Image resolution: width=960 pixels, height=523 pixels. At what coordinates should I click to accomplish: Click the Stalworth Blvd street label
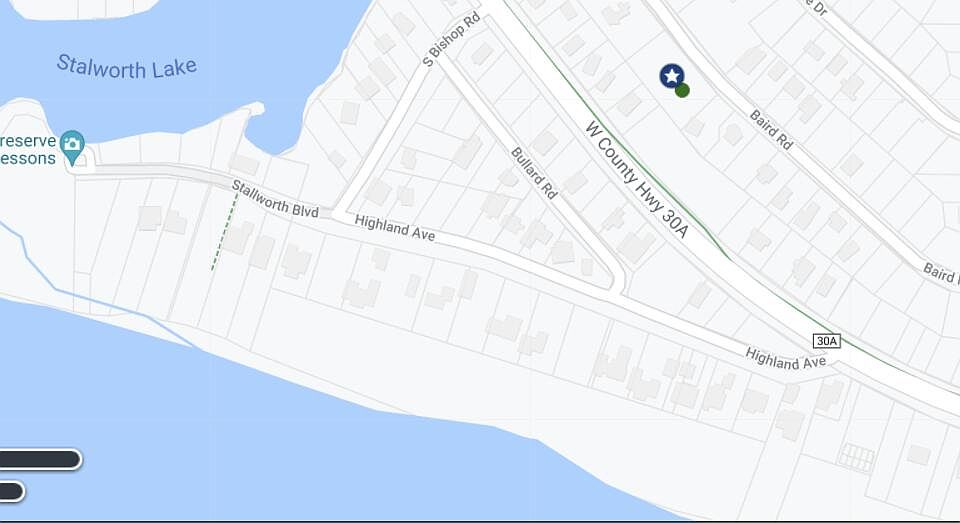276,199
